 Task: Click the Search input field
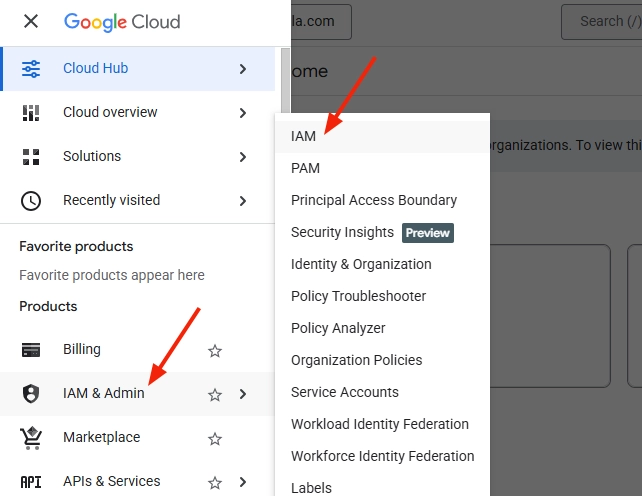[x=600, y=21]
